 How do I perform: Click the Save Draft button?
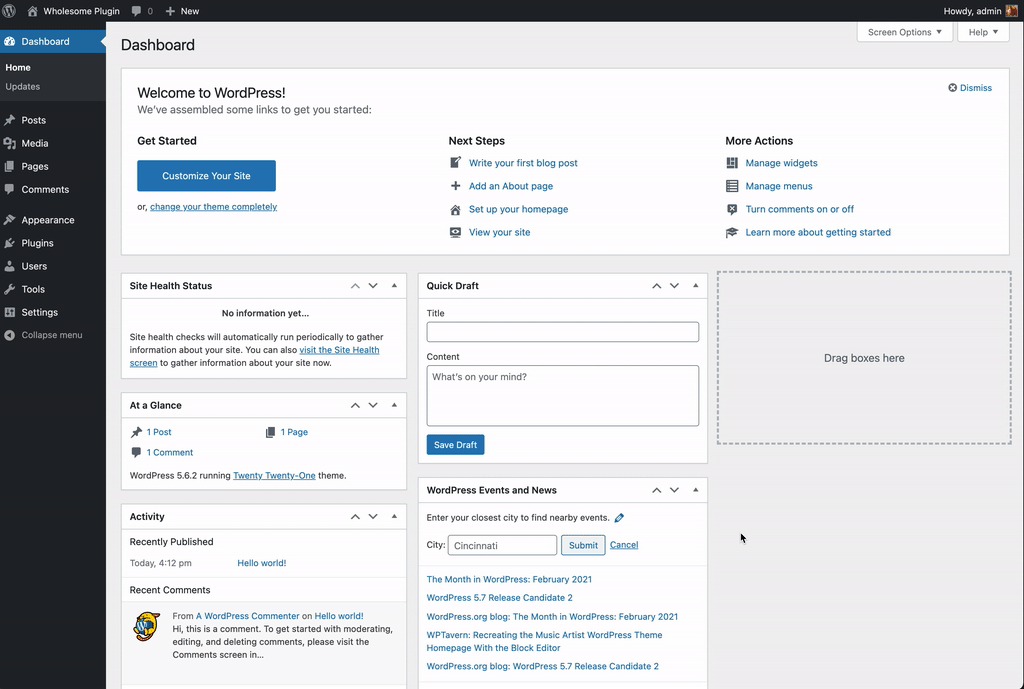(455, 445)
